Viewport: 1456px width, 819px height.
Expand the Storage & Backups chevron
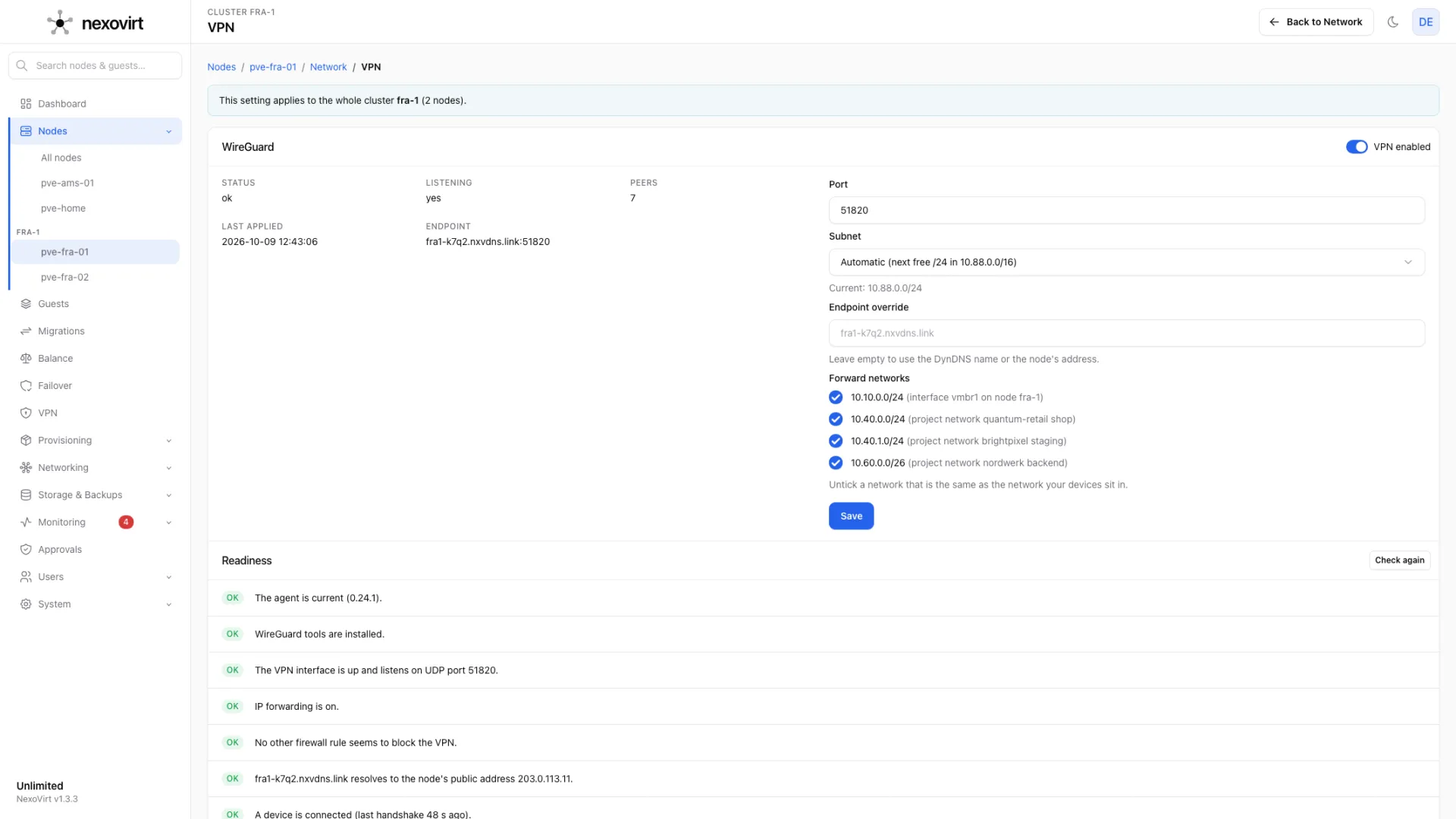(x=168, y=495)
